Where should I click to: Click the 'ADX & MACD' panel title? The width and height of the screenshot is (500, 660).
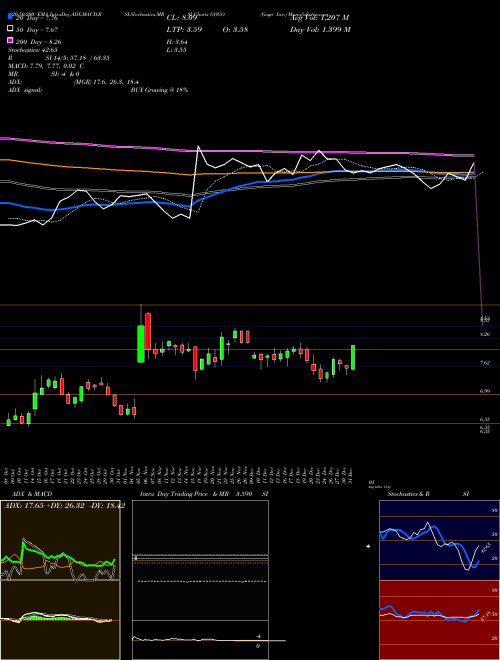32,494
